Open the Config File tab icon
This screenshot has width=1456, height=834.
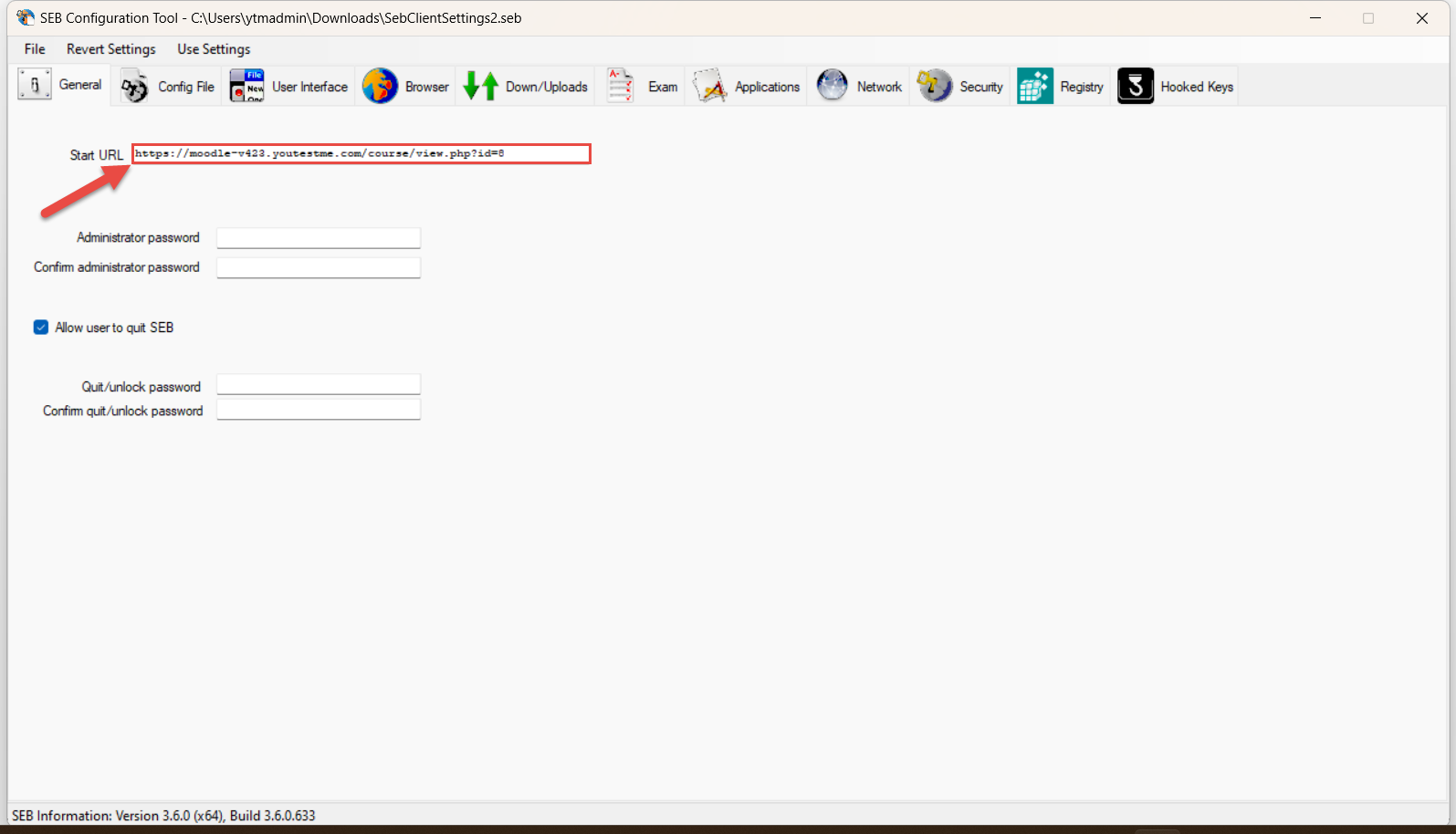point(135,87)
